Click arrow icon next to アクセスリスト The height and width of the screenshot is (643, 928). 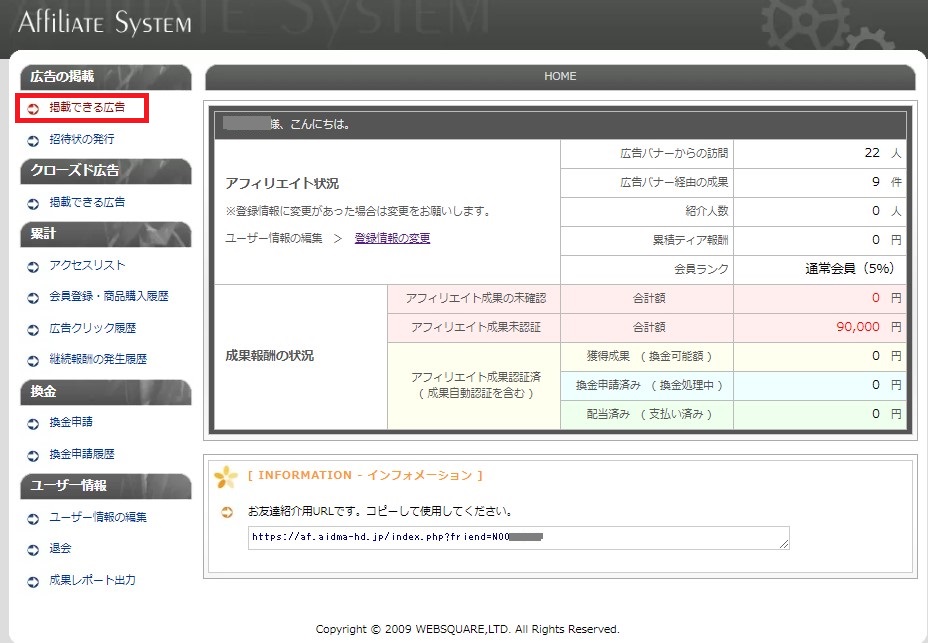[33, 266]
